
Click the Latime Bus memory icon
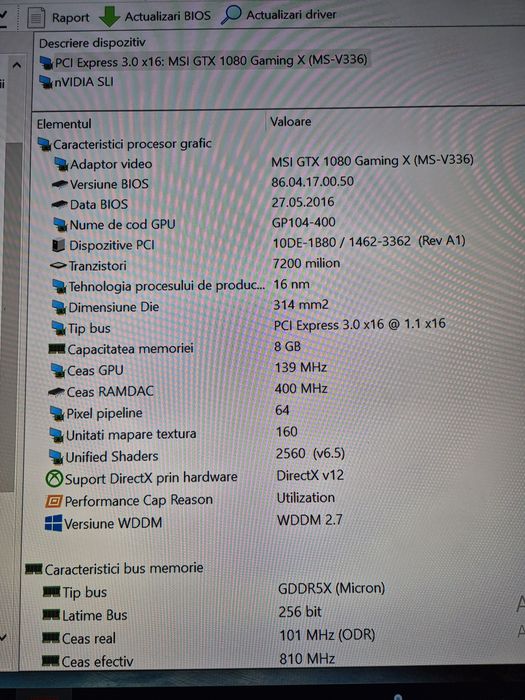[51, 616]
